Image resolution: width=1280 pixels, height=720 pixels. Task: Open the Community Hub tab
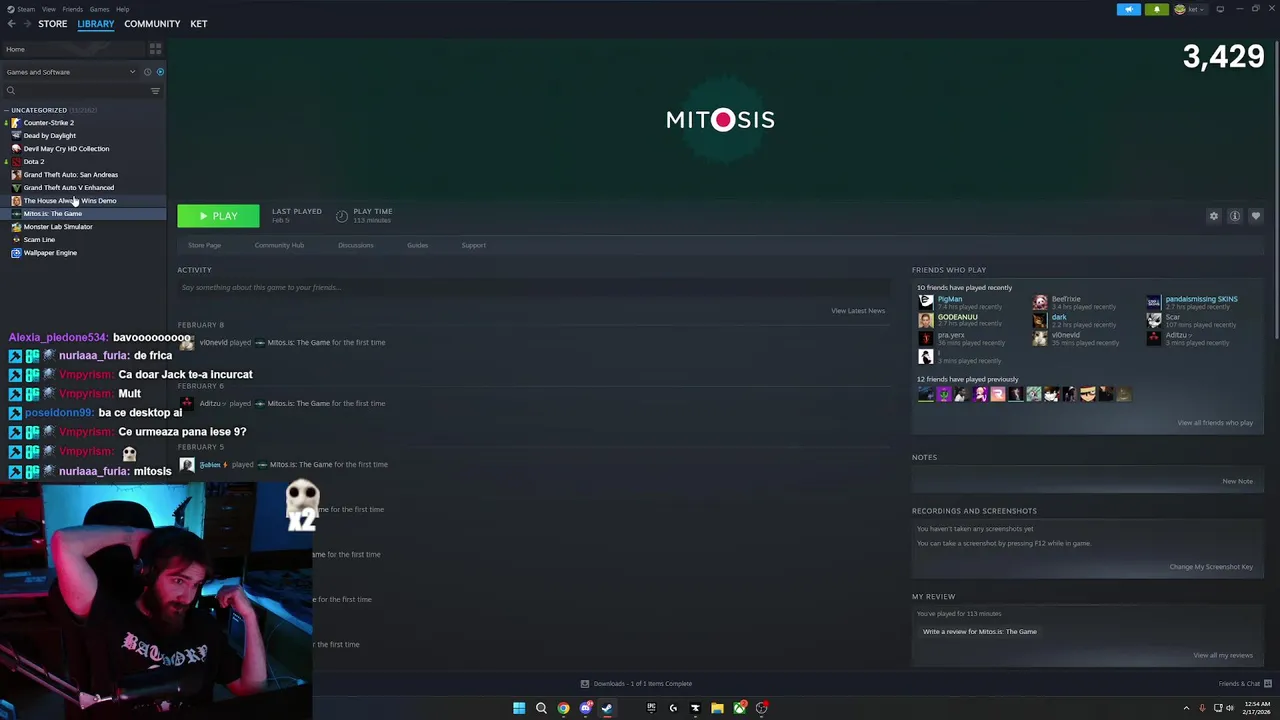pos(279,245)
